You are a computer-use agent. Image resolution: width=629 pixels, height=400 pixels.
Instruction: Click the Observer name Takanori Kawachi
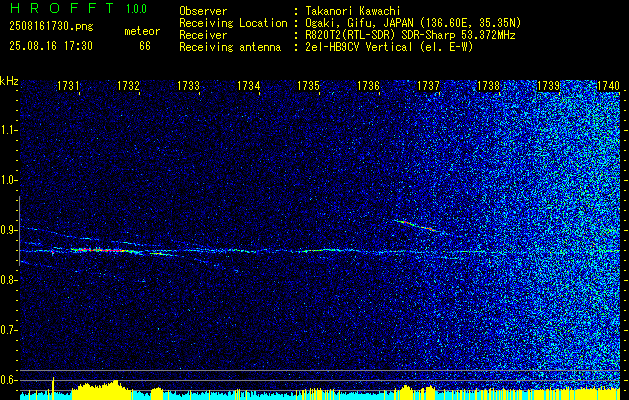click(353, 11)
